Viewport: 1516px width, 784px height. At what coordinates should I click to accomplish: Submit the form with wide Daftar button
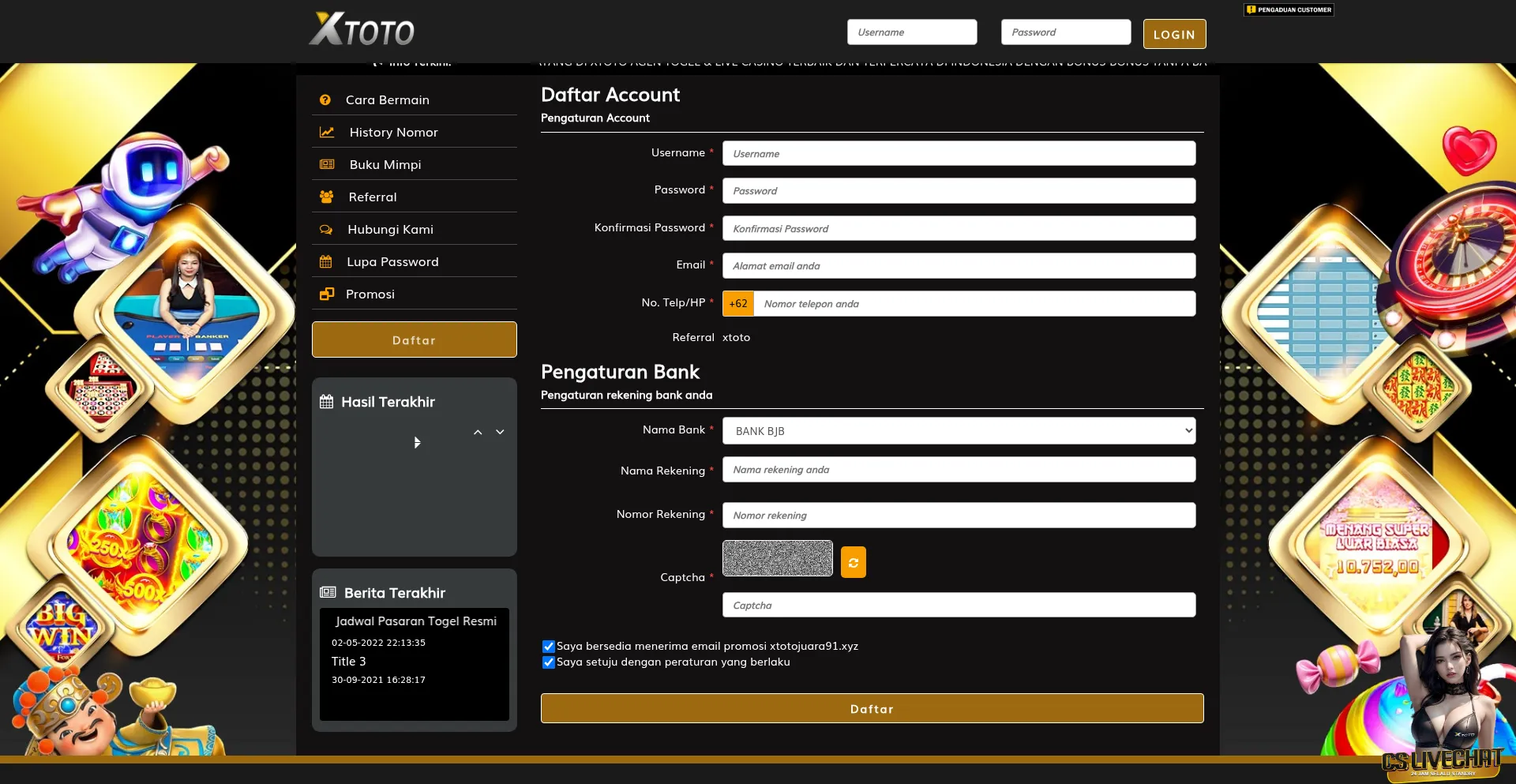pyautogui.click(x=872, y=709)
